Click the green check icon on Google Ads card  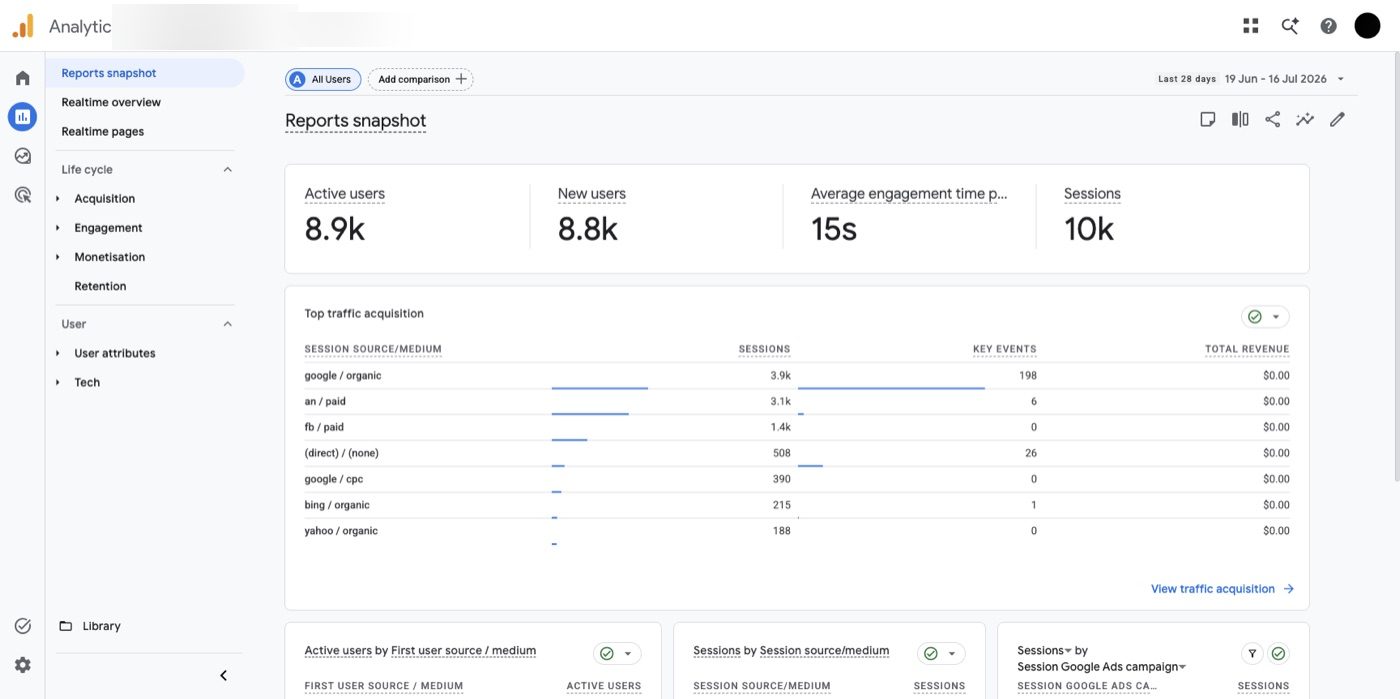[1278, 654]
